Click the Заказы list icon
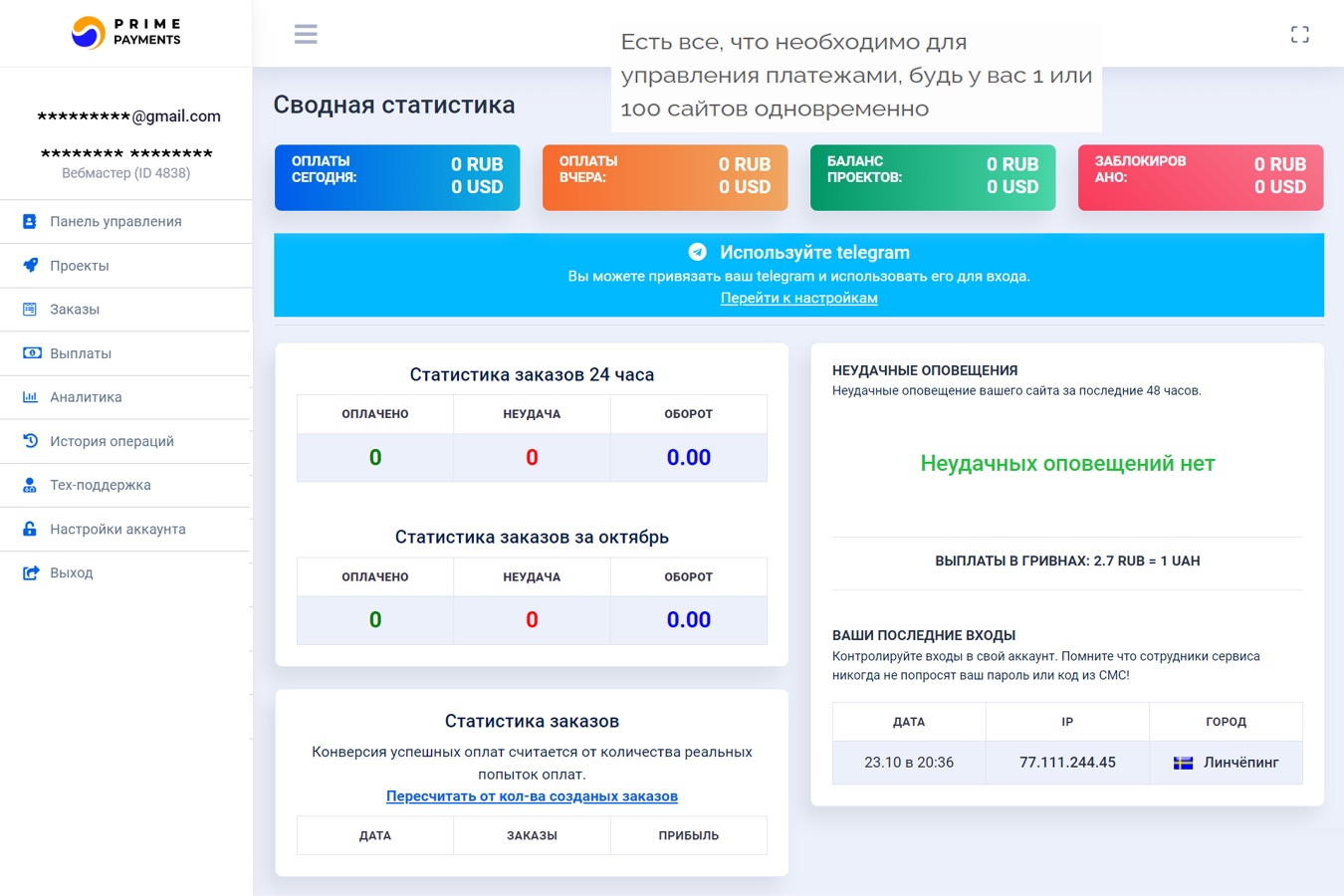 tap(30, 309)
